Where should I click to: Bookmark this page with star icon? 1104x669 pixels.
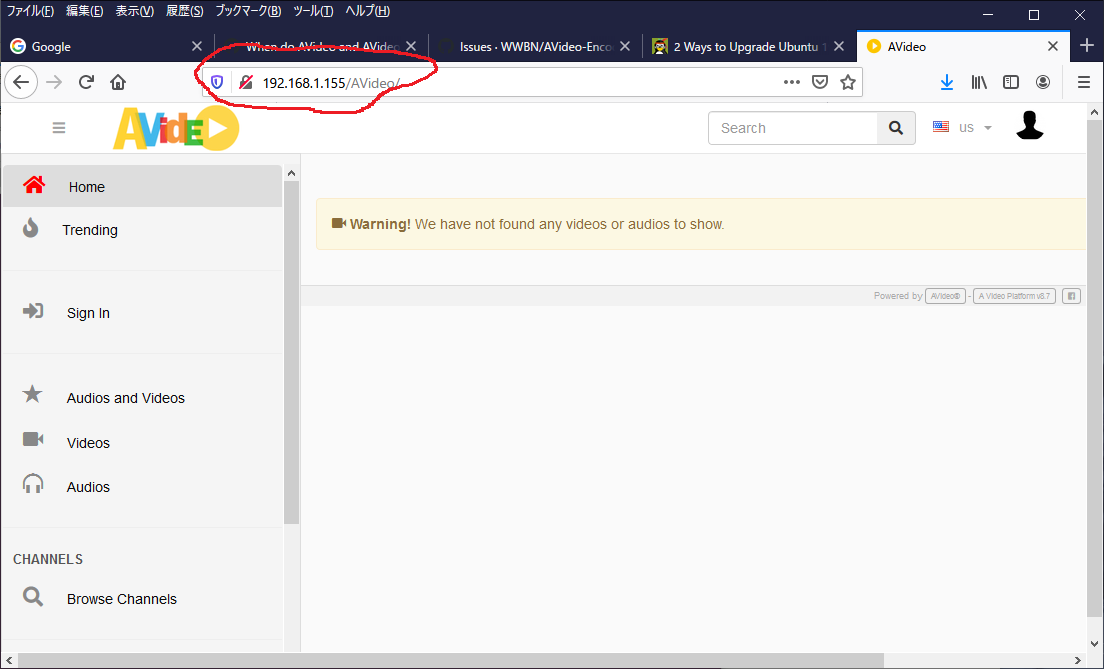click(848, 82)
